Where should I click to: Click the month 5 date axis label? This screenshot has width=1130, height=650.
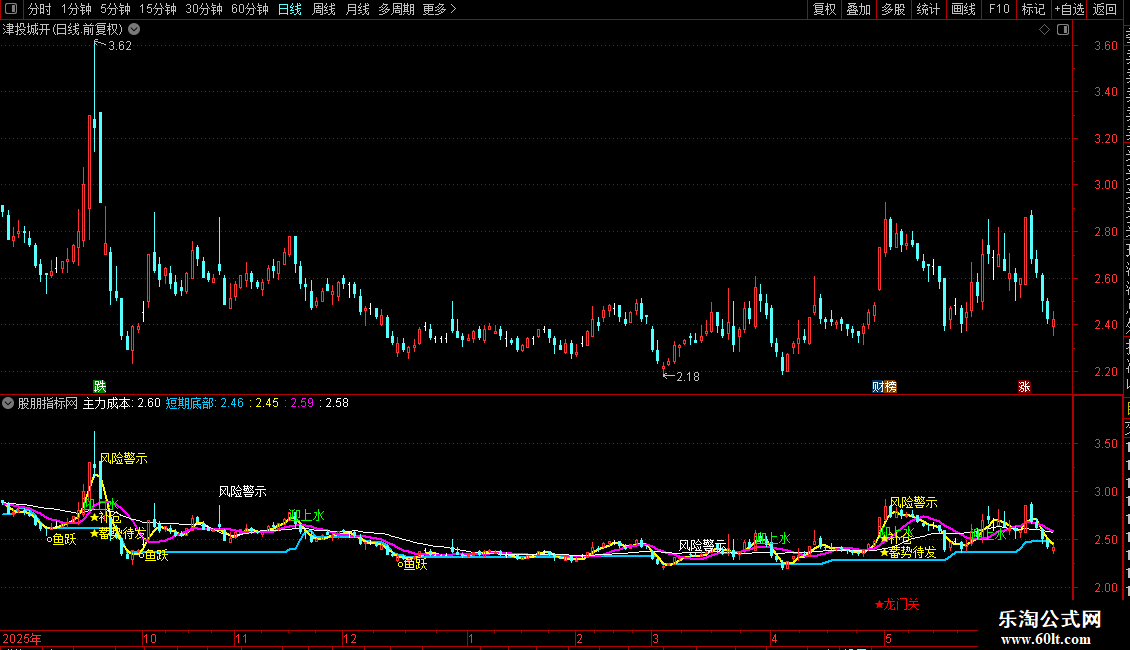pos(889,638)
